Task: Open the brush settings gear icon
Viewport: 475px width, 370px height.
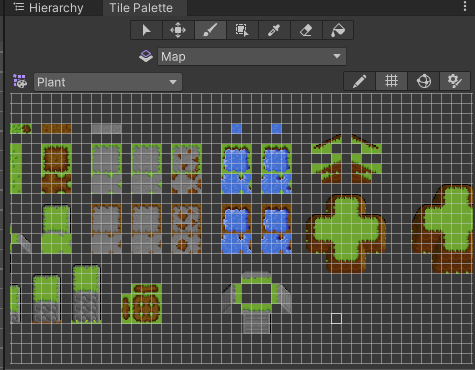Action: pyautogui.click(x=455, y=81)
